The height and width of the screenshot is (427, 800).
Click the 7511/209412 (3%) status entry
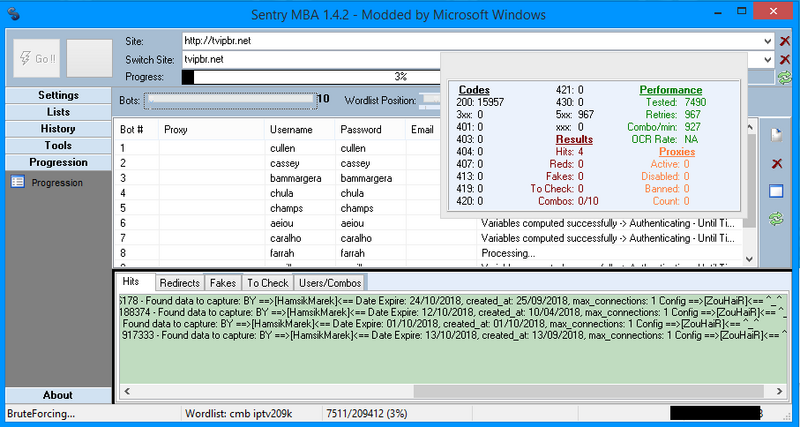(367, 414)
